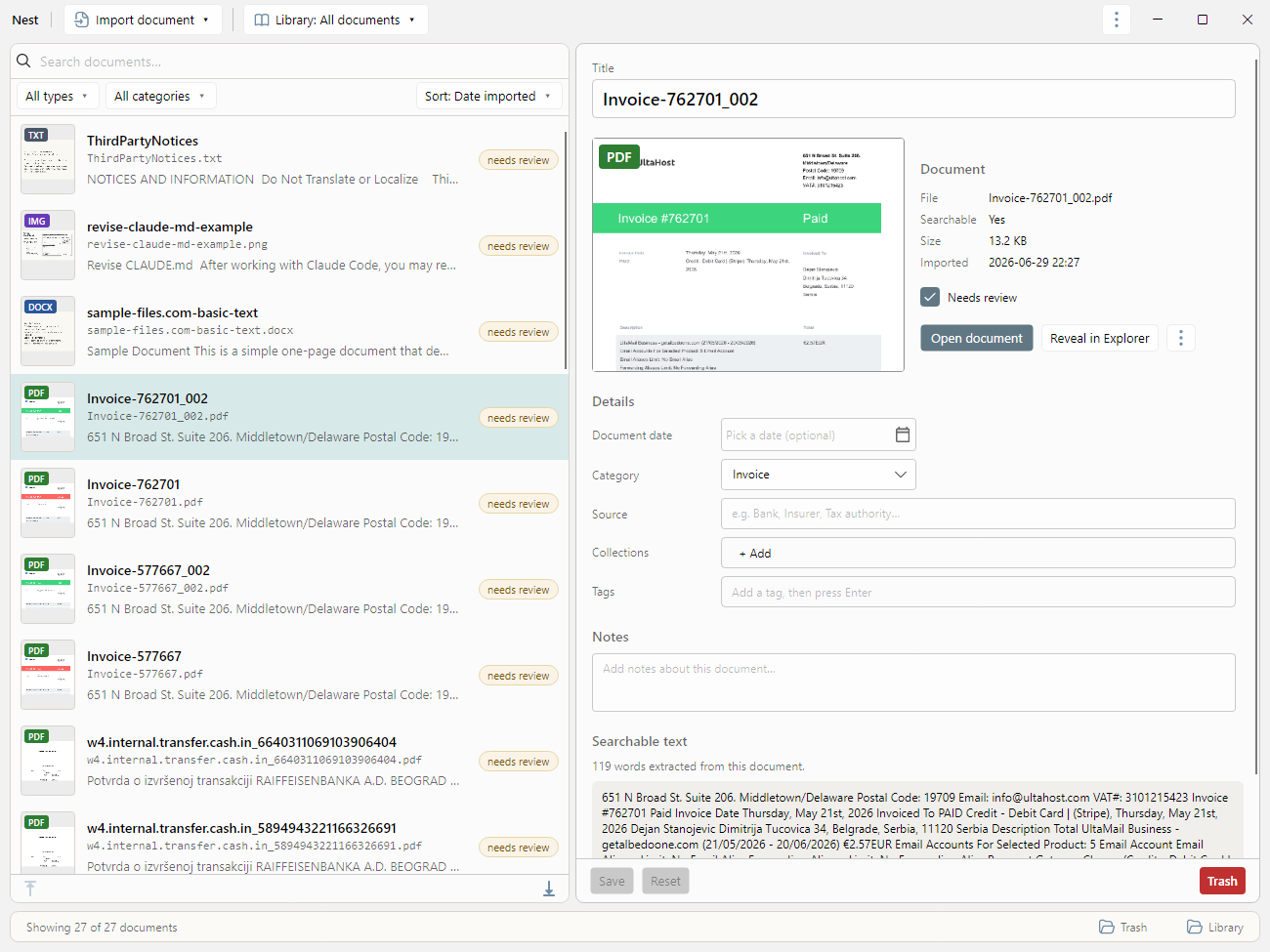The width and height of the screenshot is (1270, 952).
Task: Open the Category dropdown showing Invoice
Action: click(818, 475)
